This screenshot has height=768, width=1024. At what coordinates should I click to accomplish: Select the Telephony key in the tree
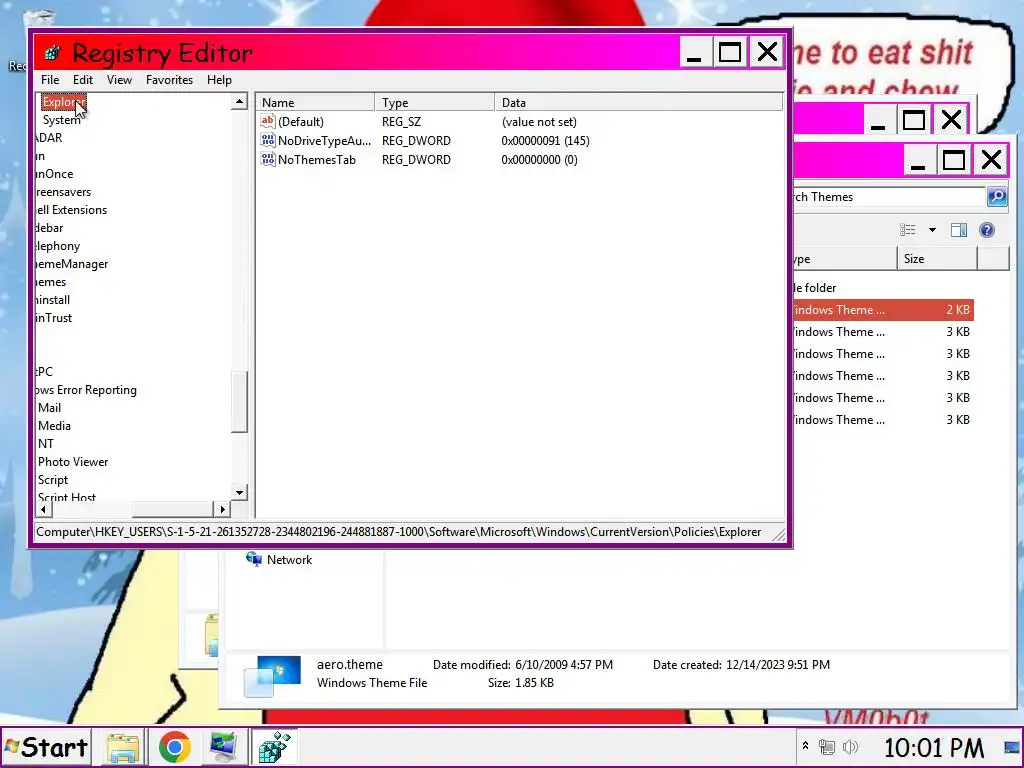click(x=57, y=246)
